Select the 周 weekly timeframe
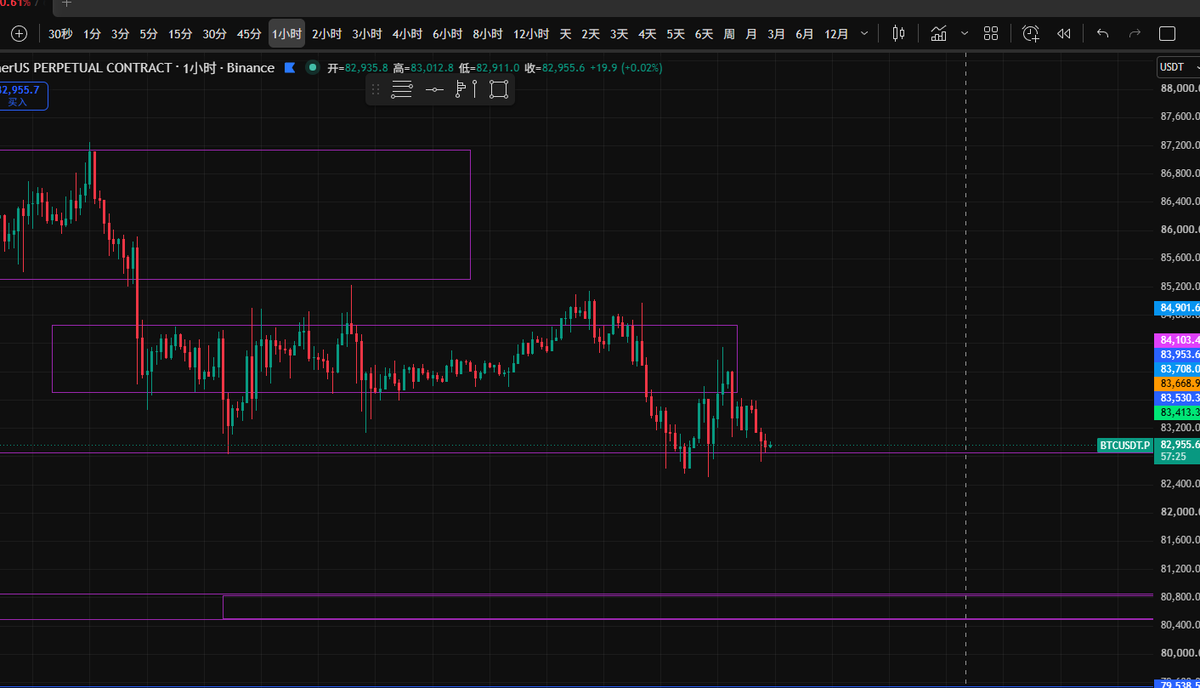The width and height of the screenshot is (1200, 688). (x=729, y=34)
